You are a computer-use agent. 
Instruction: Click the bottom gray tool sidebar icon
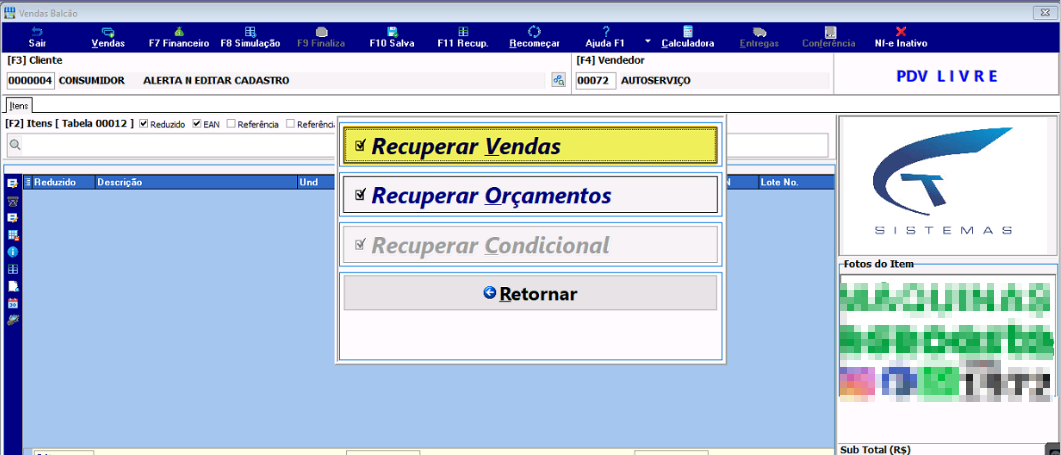point(12,320)
